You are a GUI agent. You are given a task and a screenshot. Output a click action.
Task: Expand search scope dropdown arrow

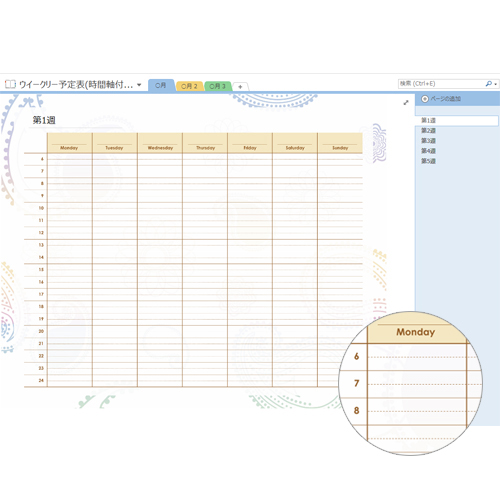click(x=496, y=84)
